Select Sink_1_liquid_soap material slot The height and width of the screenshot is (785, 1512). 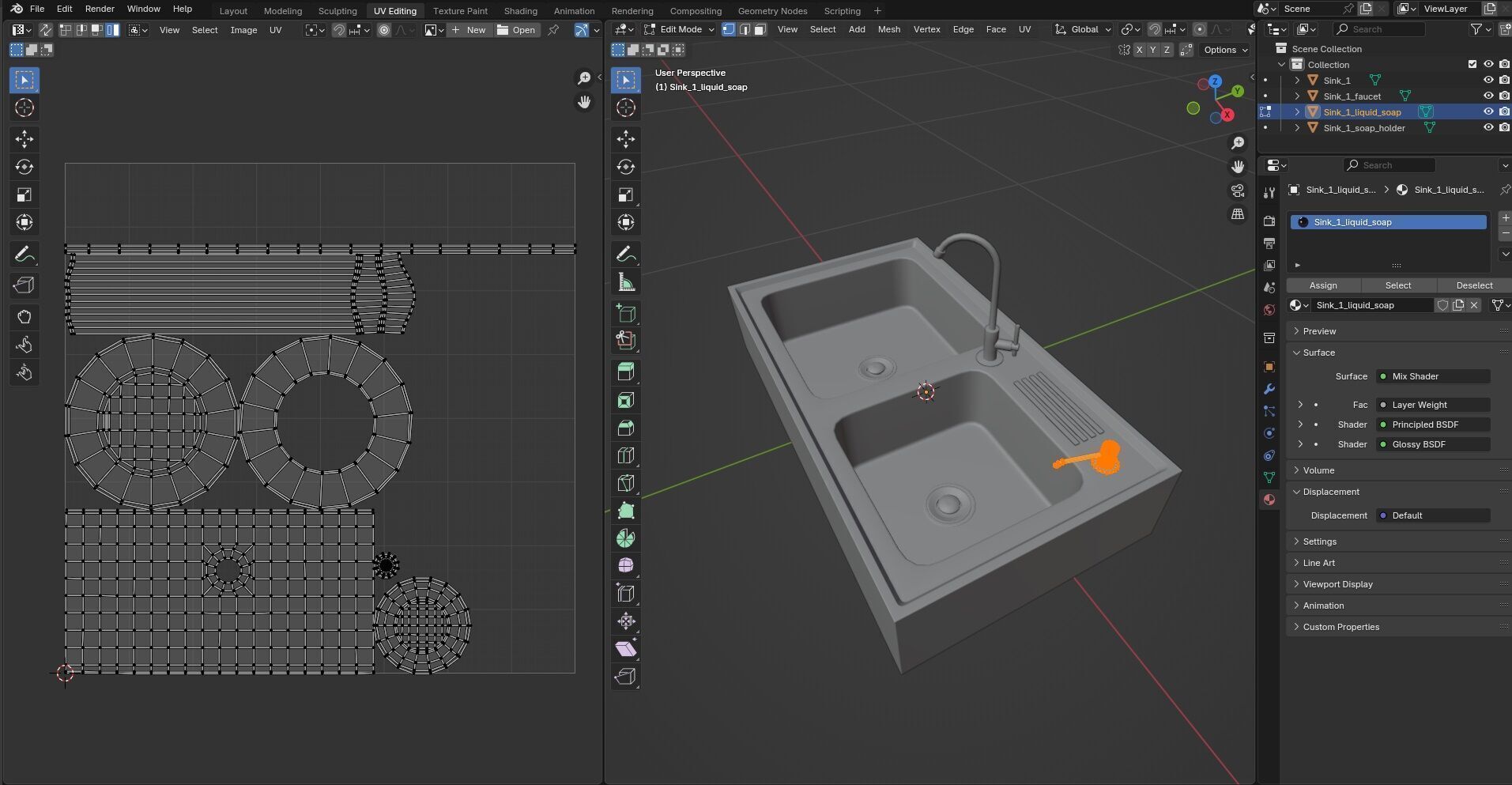tap(1388, 222)
